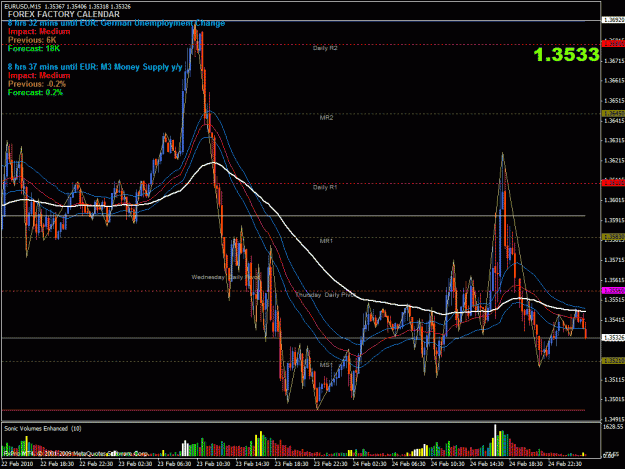
Task: Click the '23 Feb 18:30' time label
Action: coord(291,464)
